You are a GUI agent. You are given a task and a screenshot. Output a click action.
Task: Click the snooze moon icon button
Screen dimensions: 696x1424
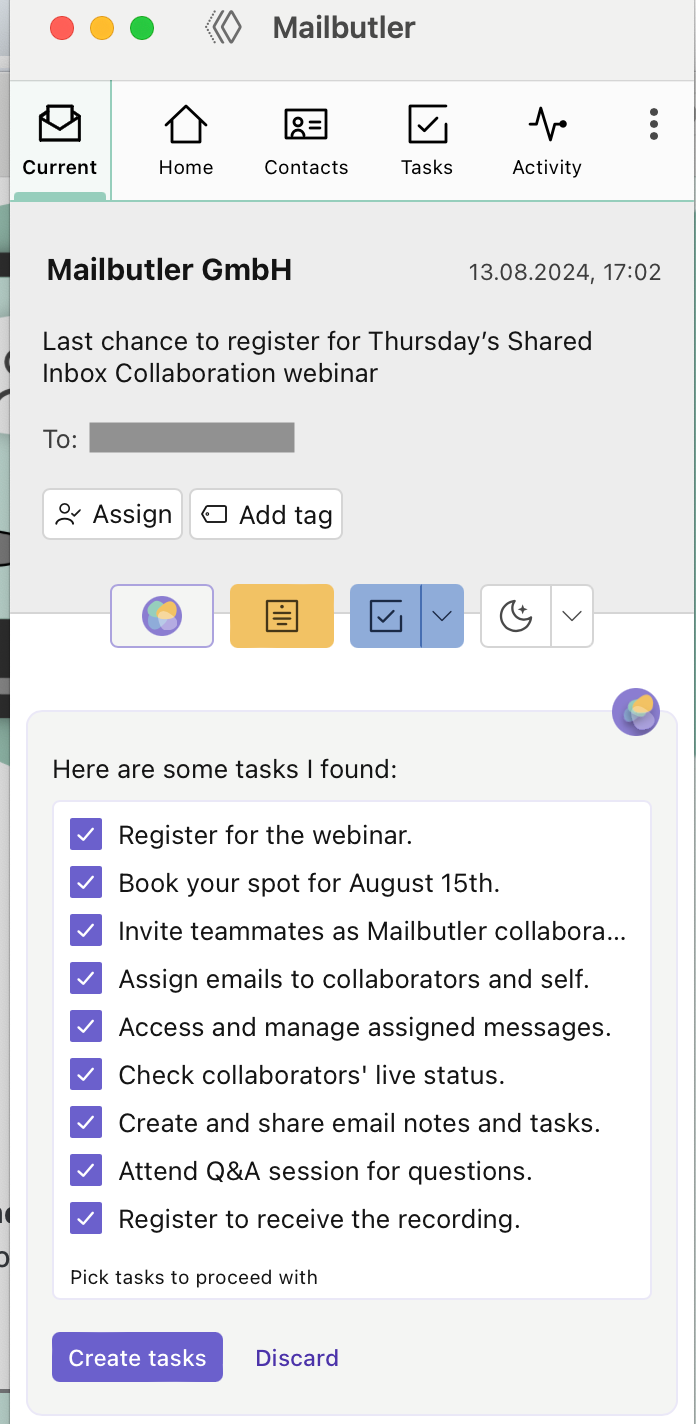click(x=516, y=616)
